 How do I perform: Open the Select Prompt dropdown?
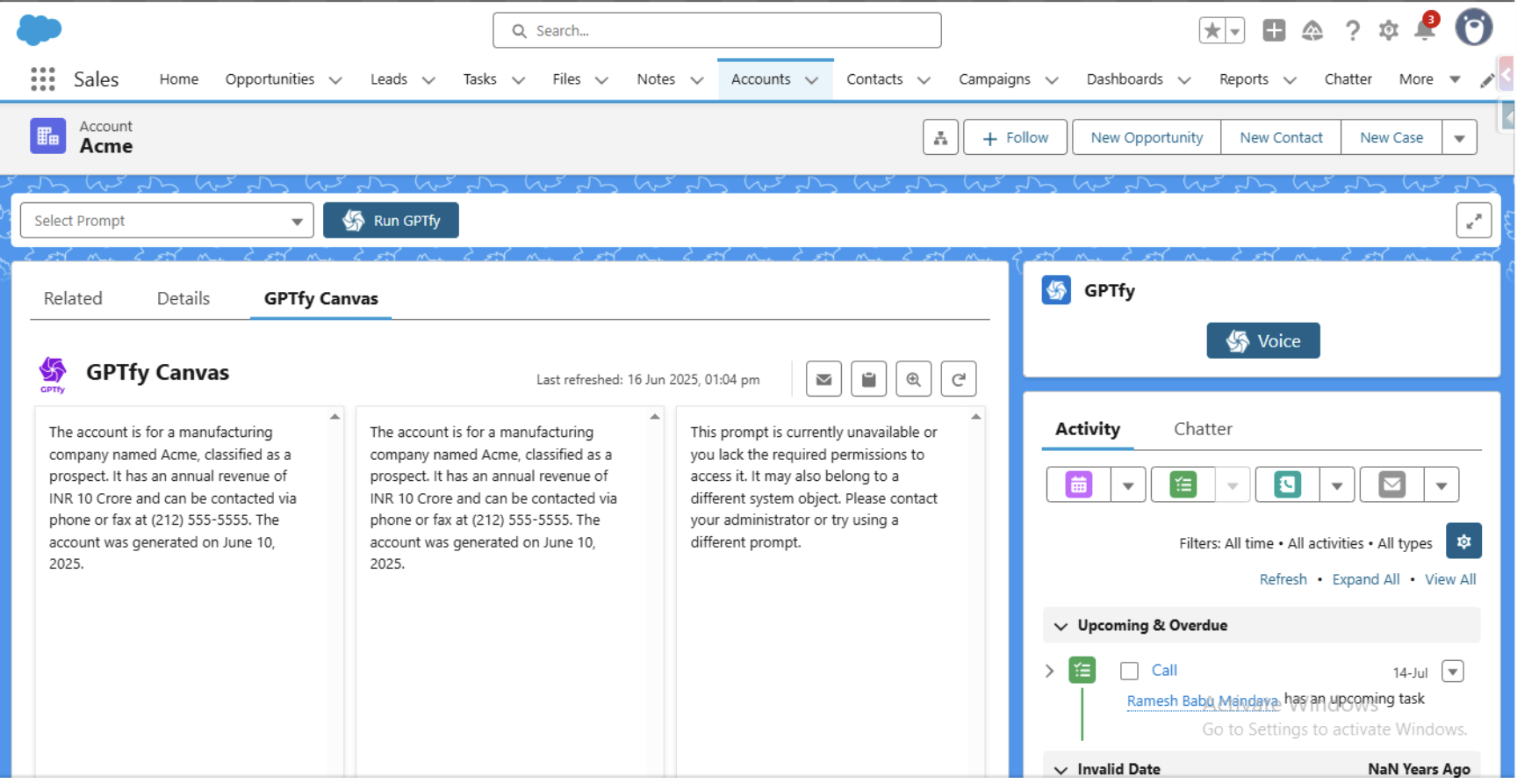pos(167,221)
